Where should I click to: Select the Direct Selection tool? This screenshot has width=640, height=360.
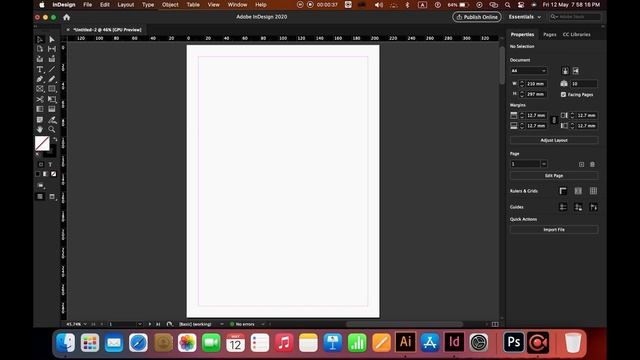[52, 40]
